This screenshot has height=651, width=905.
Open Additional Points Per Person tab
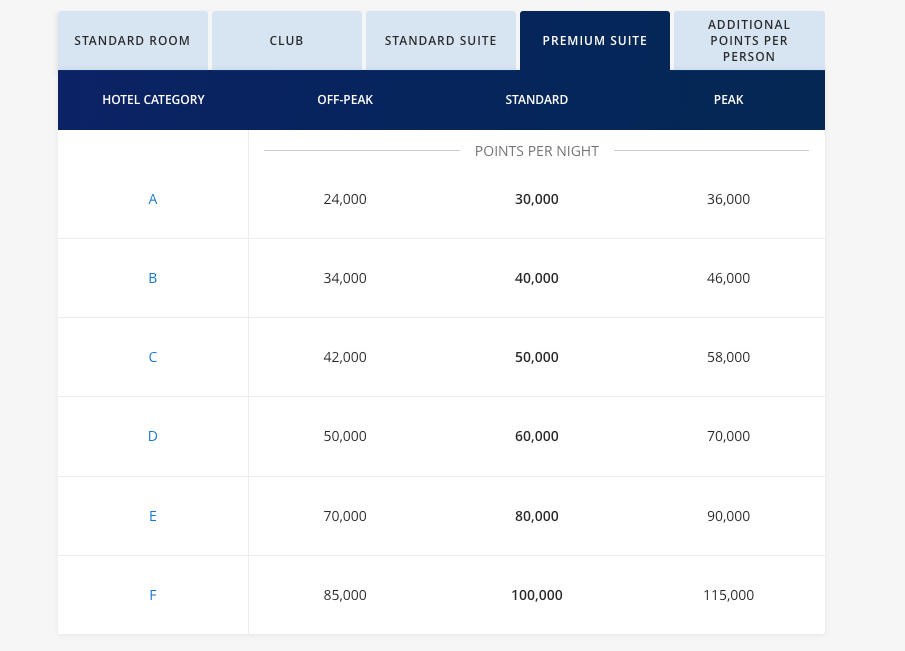748,41
